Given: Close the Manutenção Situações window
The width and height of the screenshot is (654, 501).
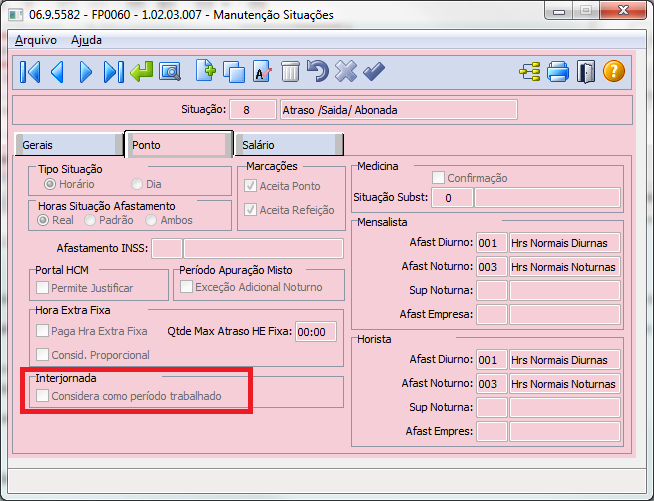Looking at the screenshot, I should point(623,10).
